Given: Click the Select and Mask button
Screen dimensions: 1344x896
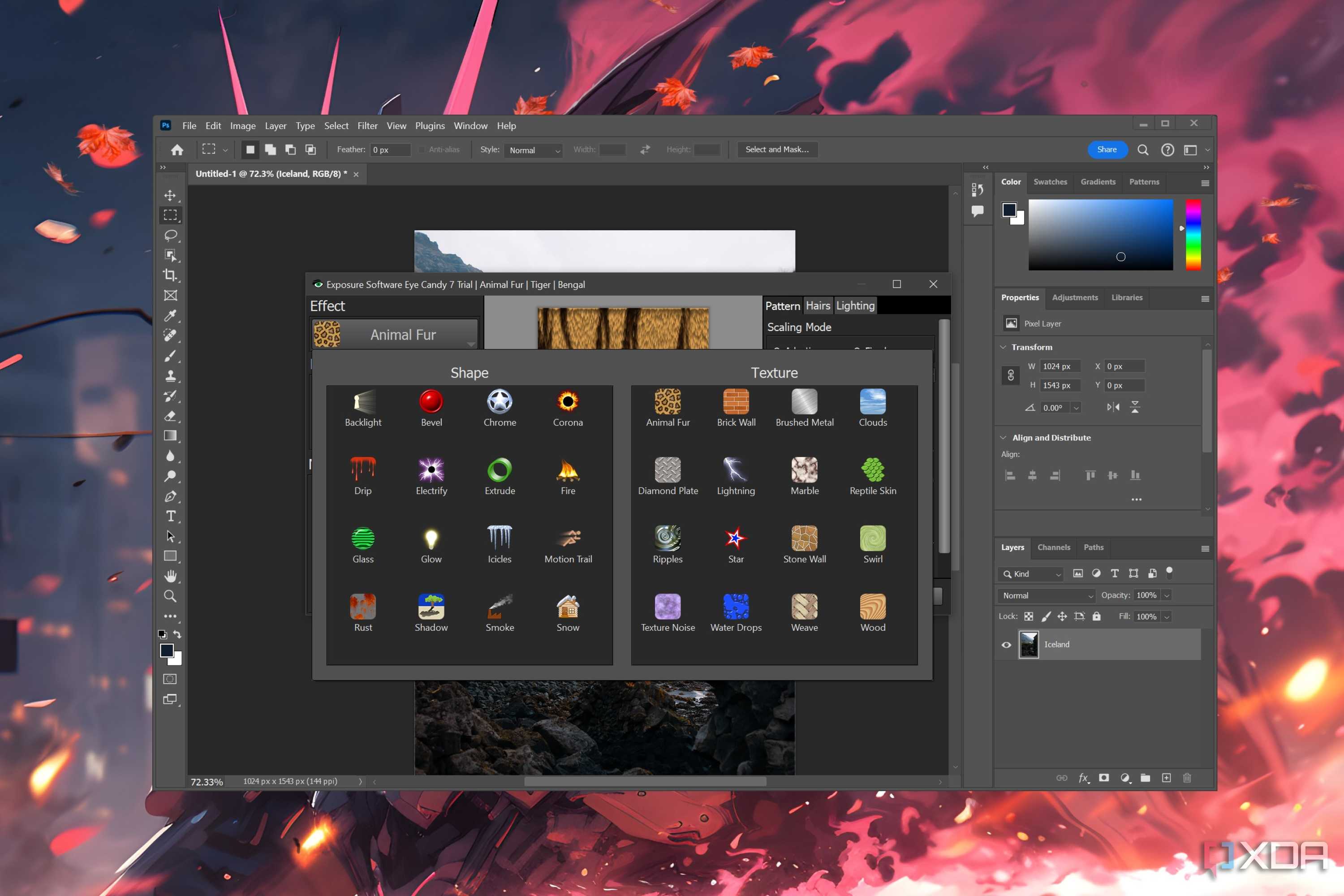Looking at the screenshot, I should (776, 150).
